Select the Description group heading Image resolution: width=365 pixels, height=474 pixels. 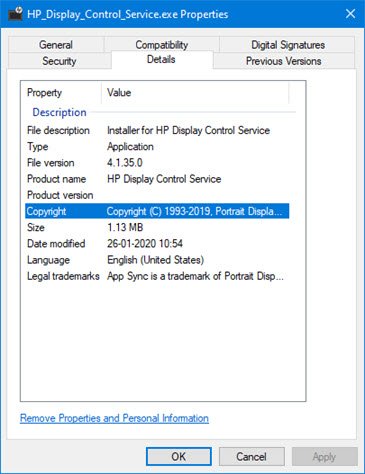click(59, 112)
